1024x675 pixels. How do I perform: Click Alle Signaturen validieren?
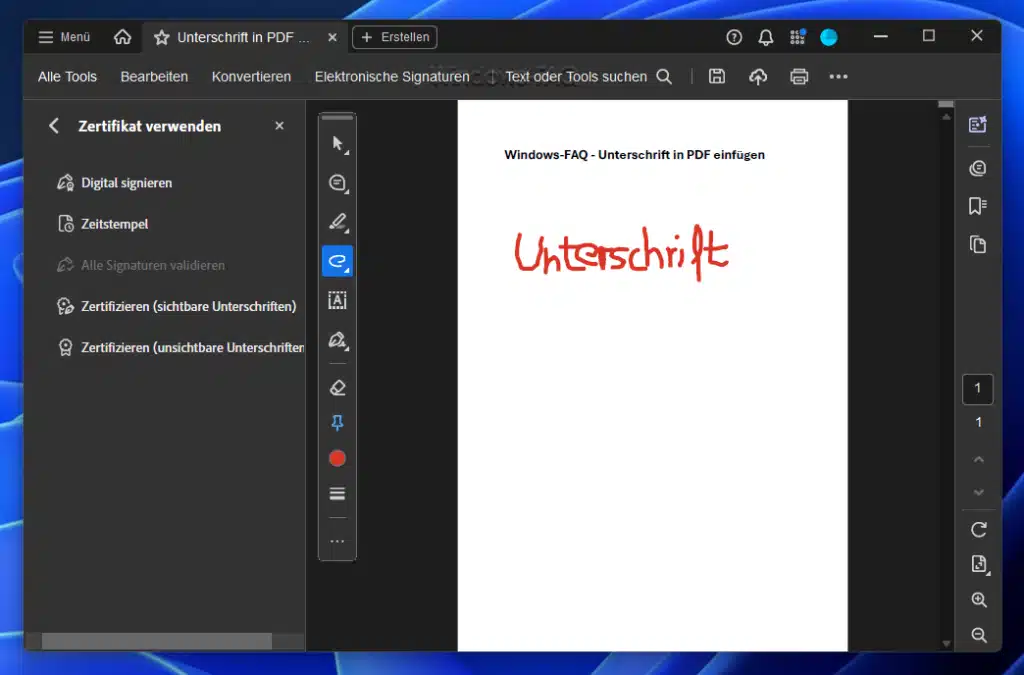pyautogui.click(x=140, y=265)
